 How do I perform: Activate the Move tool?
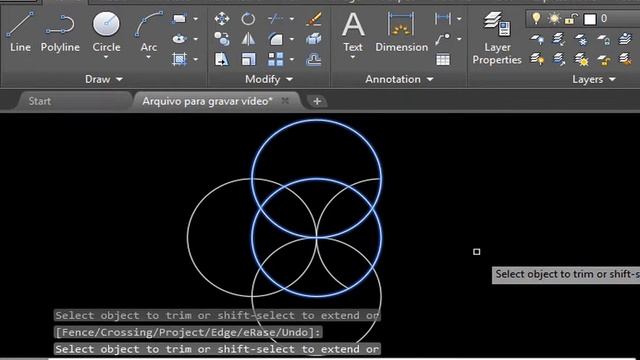(x=222, y=19)
